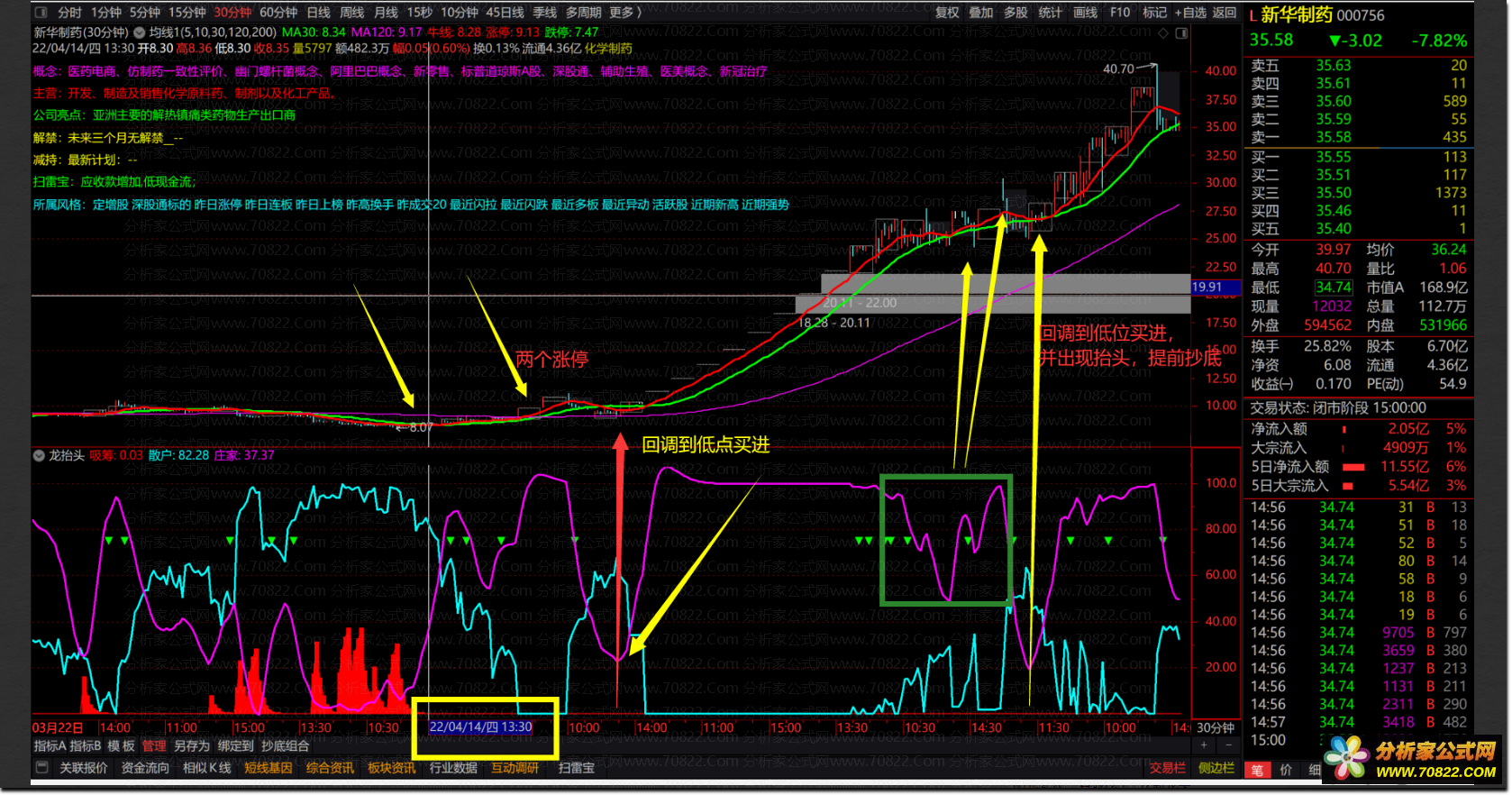
Task: Click the 标记 mark button
Action: pos(1154,13)
